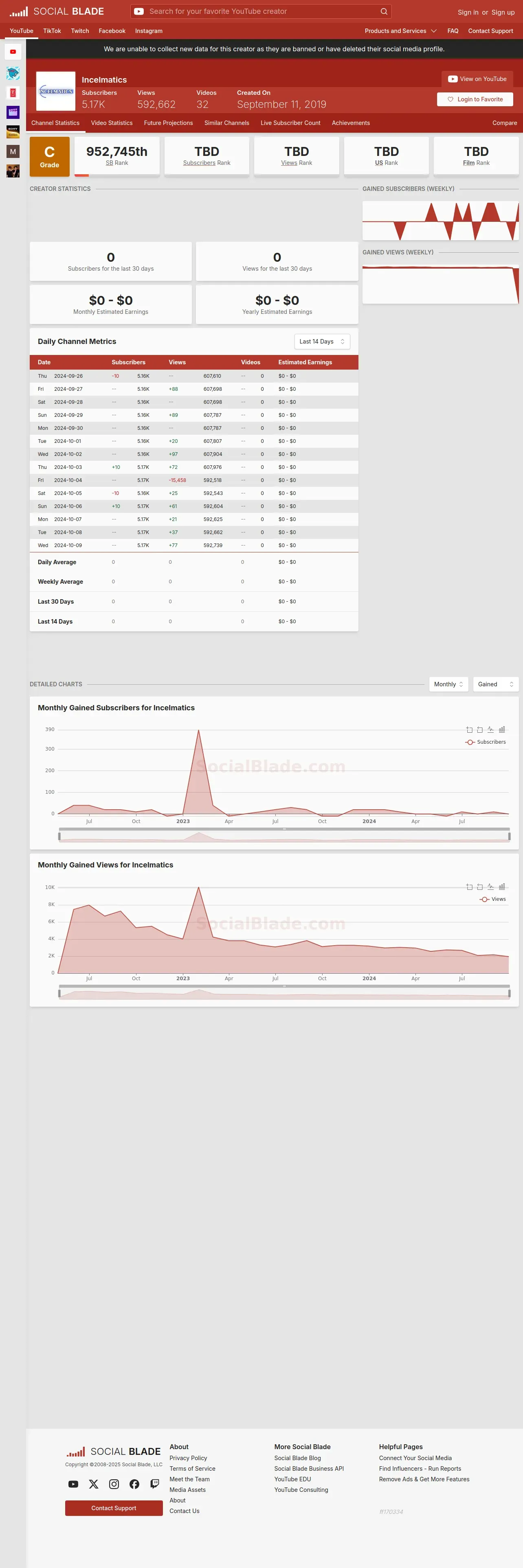The image size is (523, 1568).
Task: Click the Gained Subscribers chart range slider handle
Action: point(59,837)
